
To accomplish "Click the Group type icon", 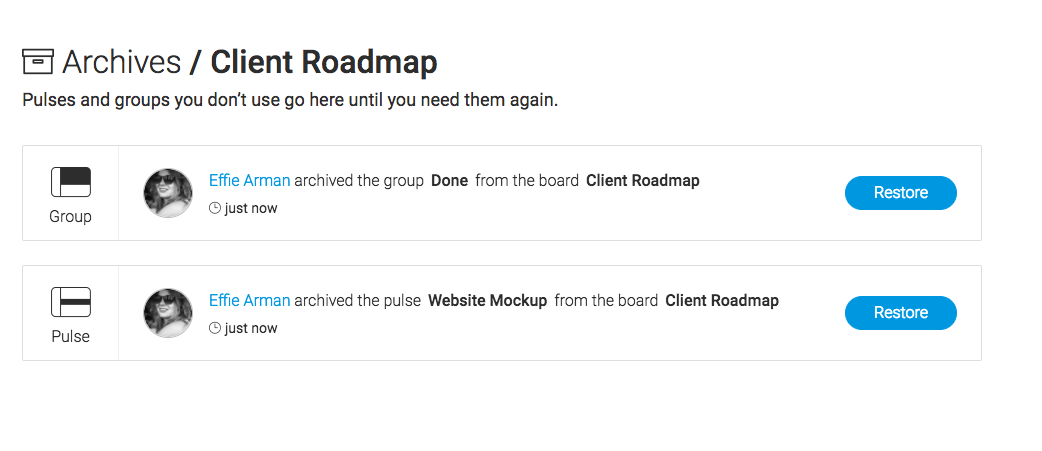I will (70, 182).
